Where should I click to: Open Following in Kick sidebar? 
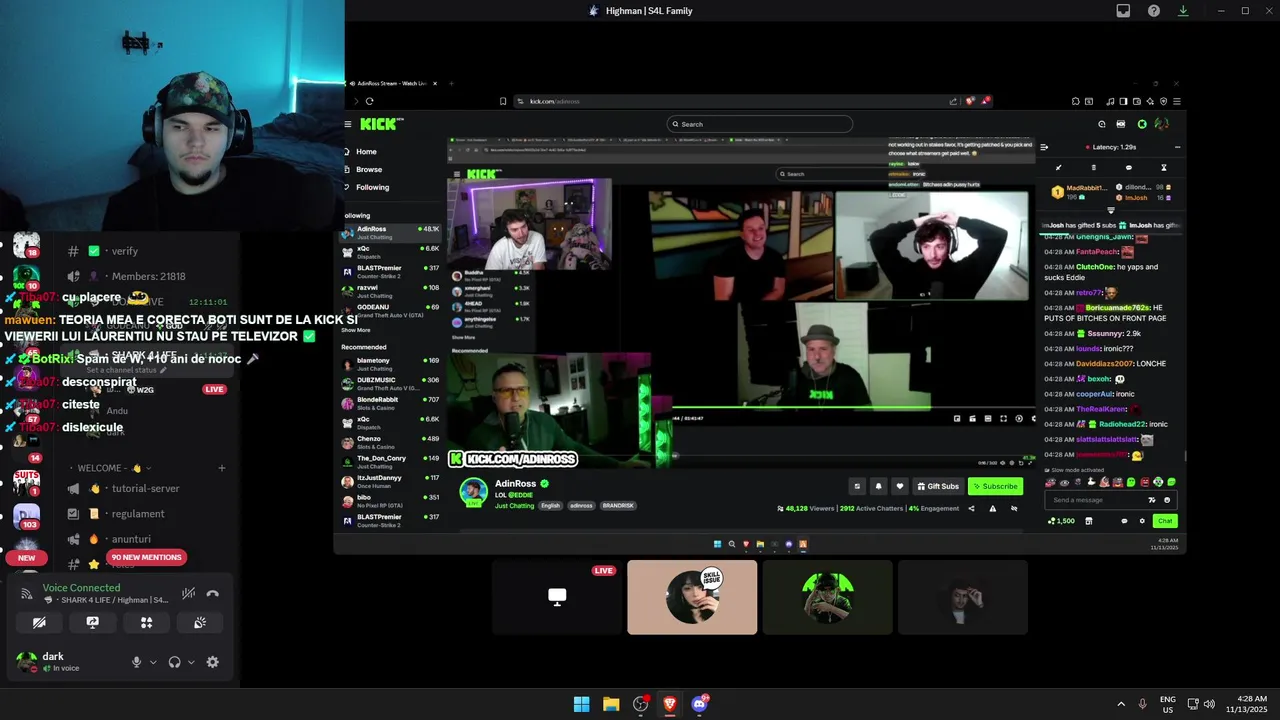click(x=372, y=187)
